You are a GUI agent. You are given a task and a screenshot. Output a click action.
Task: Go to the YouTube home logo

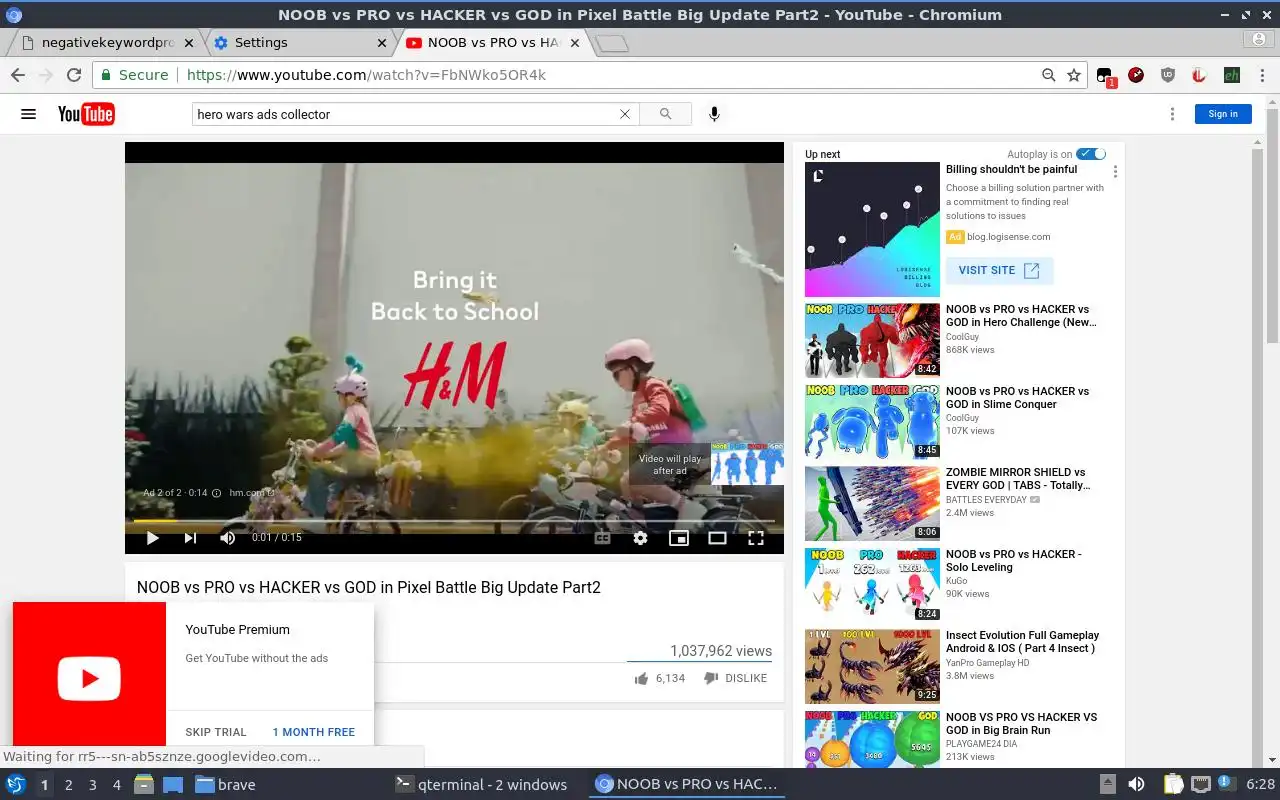(86, 114)
